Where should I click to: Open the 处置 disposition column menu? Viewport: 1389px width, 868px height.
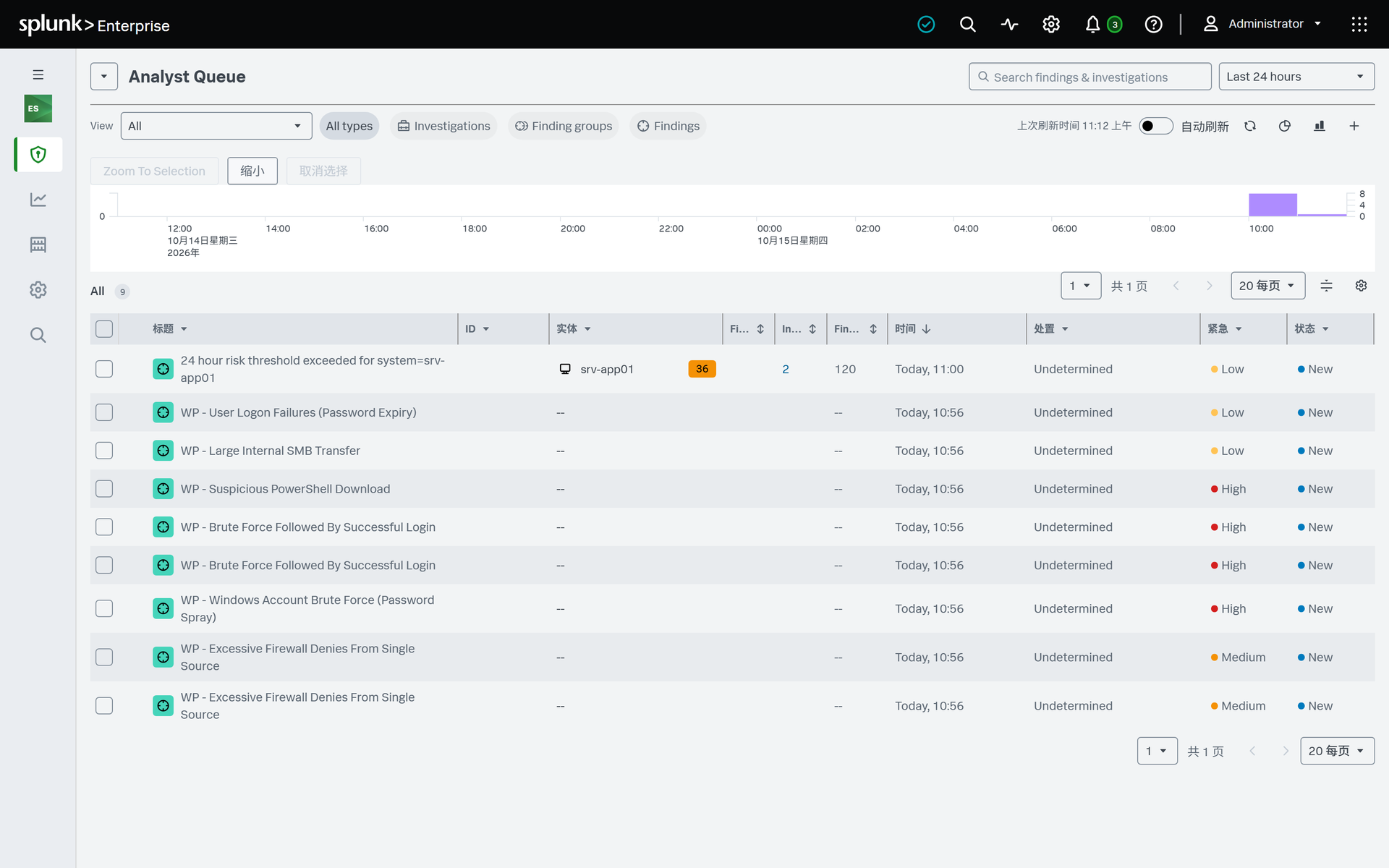click(x=1050, y=328)
